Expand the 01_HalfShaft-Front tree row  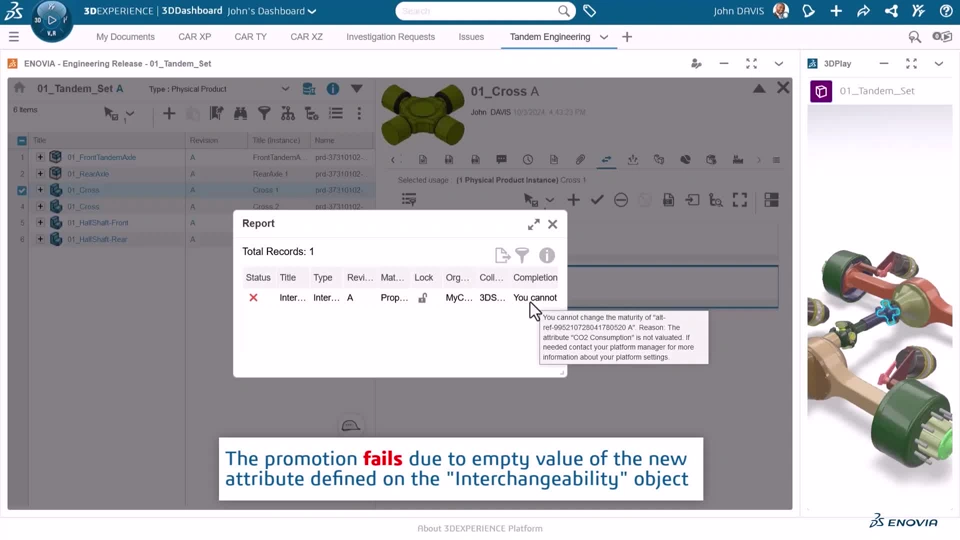(40, 223)
